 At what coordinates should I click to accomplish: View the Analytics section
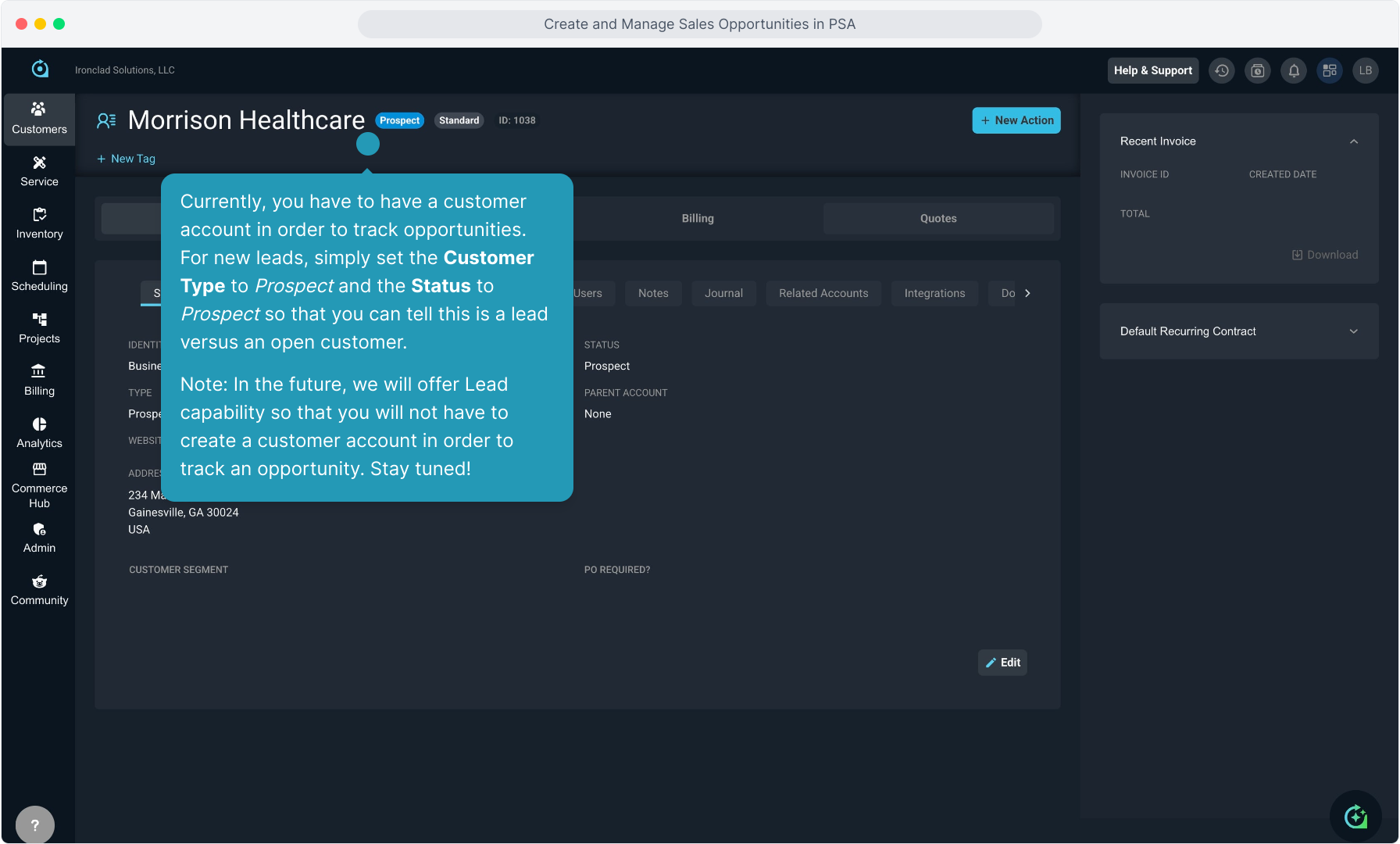point(39,433)
